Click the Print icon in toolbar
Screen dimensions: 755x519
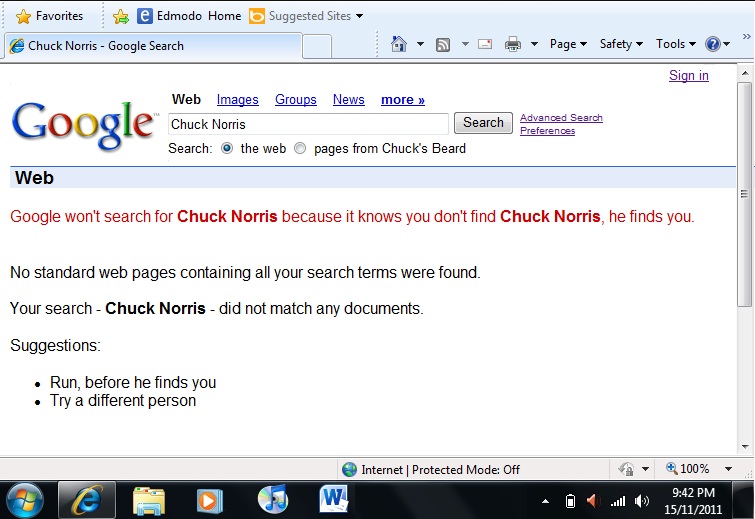coord(512,44)
